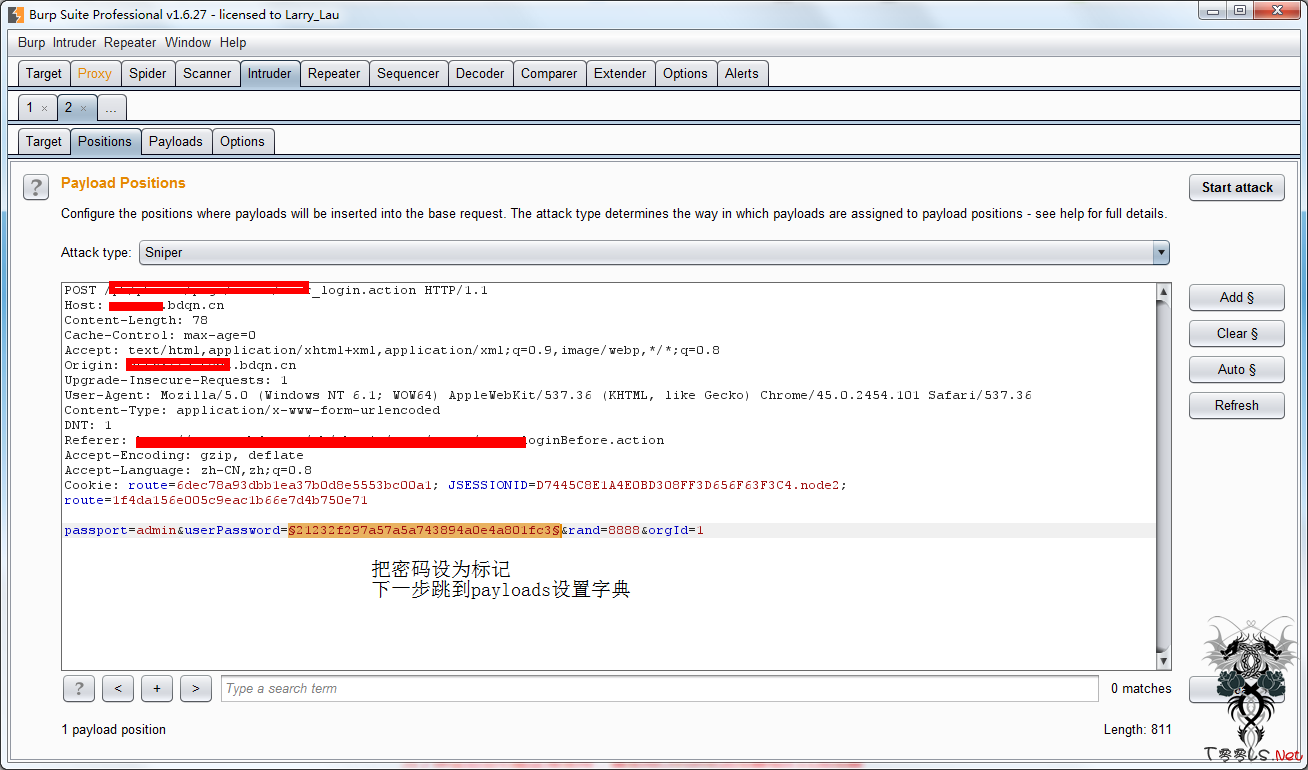Open the Positions sub-tab

[x=105, y=141]
